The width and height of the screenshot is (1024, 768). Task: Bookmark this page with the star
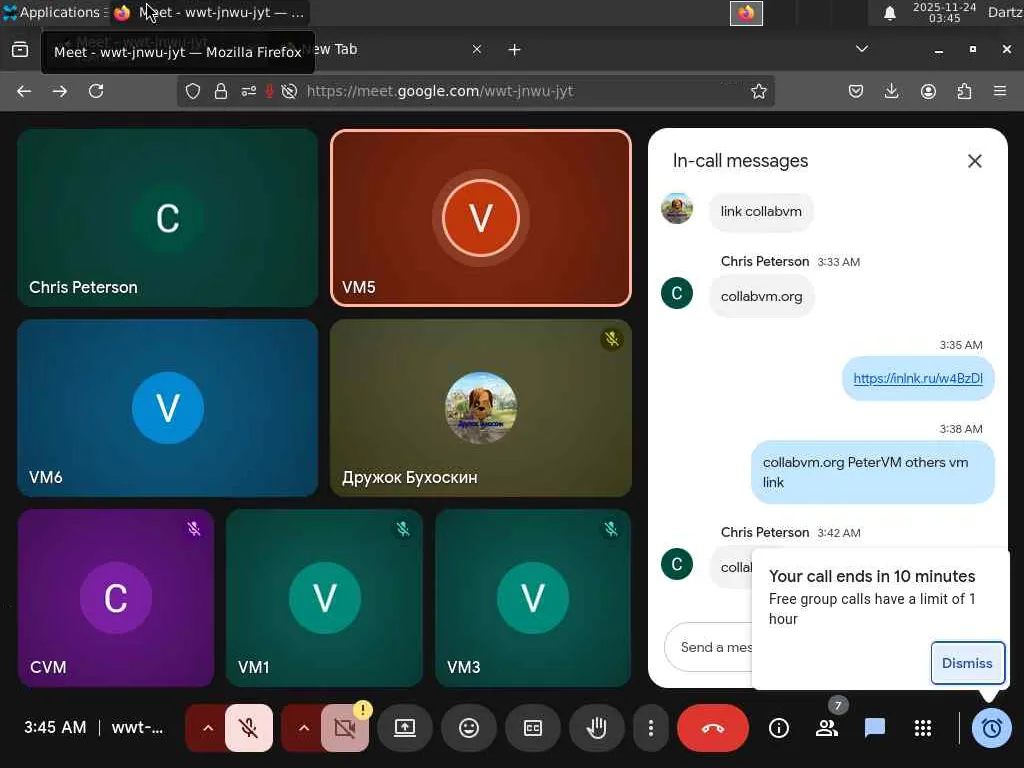[x=758, y=91]
